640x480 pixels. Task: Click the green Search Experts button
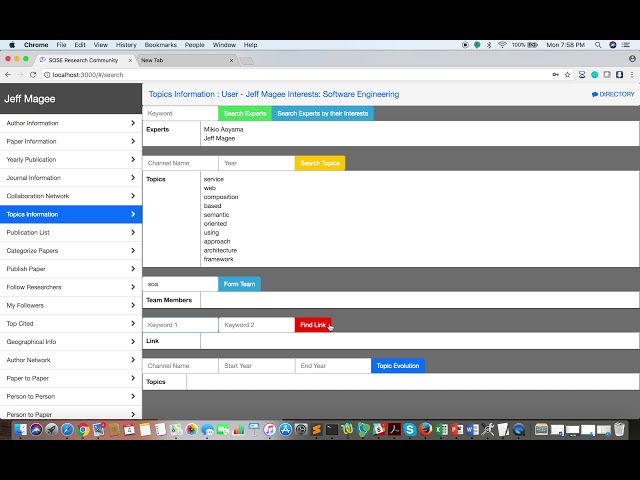pos(245,113)
